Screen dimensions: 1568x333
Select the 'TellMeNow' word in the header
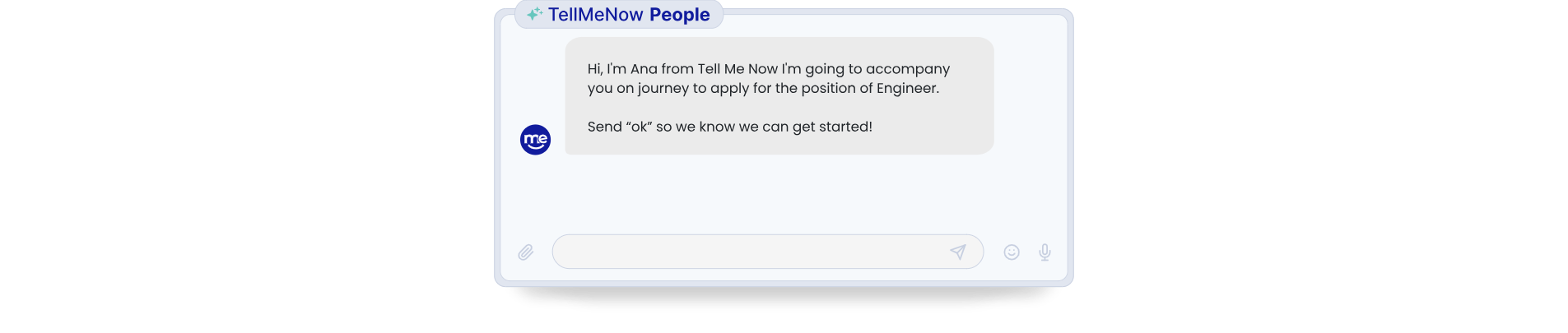(x=596, y=15)
